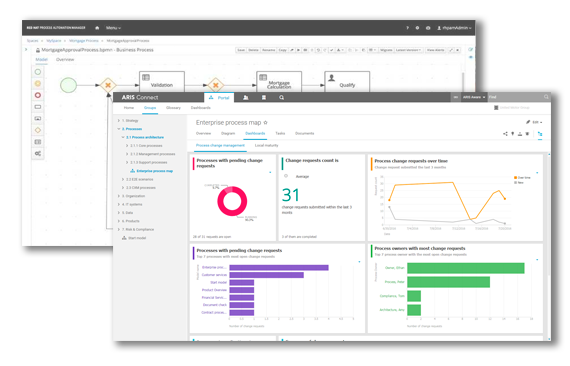Click the search magnifier icon beside the Portal tab
Viewport: 570px width, 366px height.
pos(281,97)
